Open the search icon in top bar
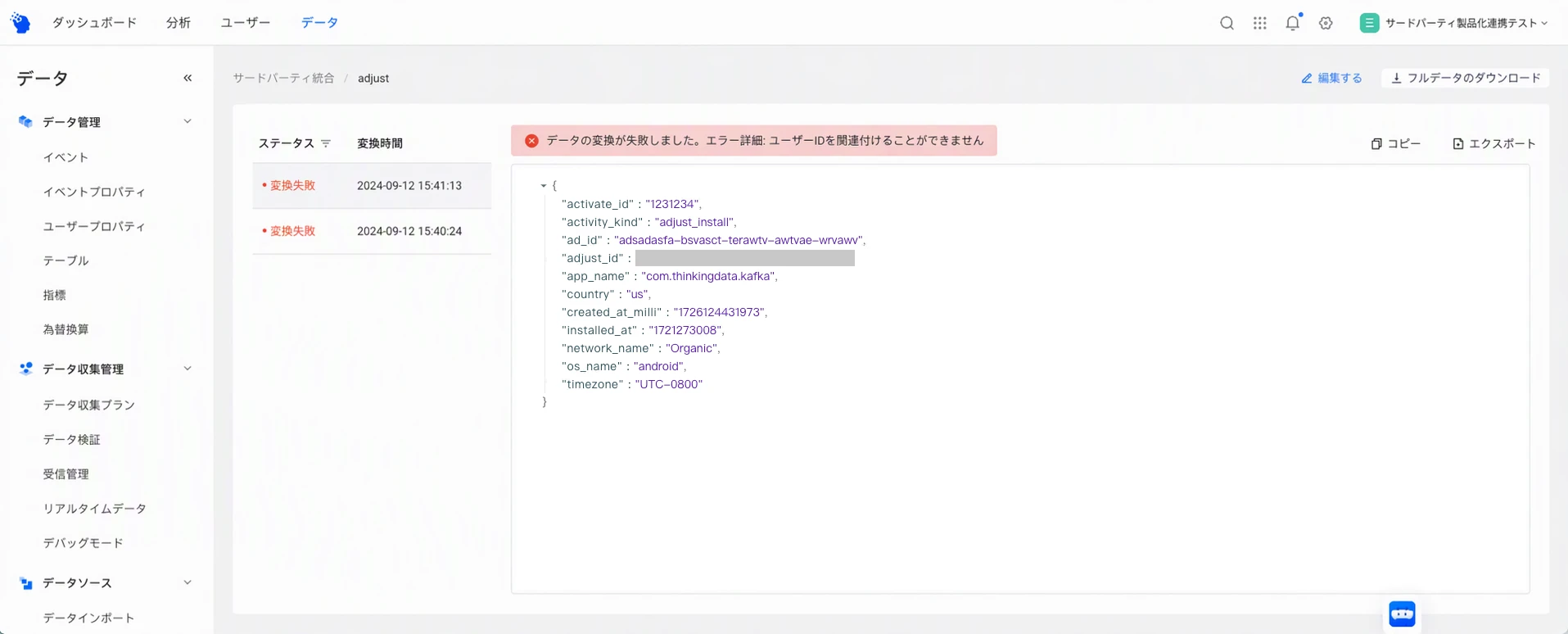This screenshot has height=634, width=1568. pyautogui.click(x=1227, y=23)
